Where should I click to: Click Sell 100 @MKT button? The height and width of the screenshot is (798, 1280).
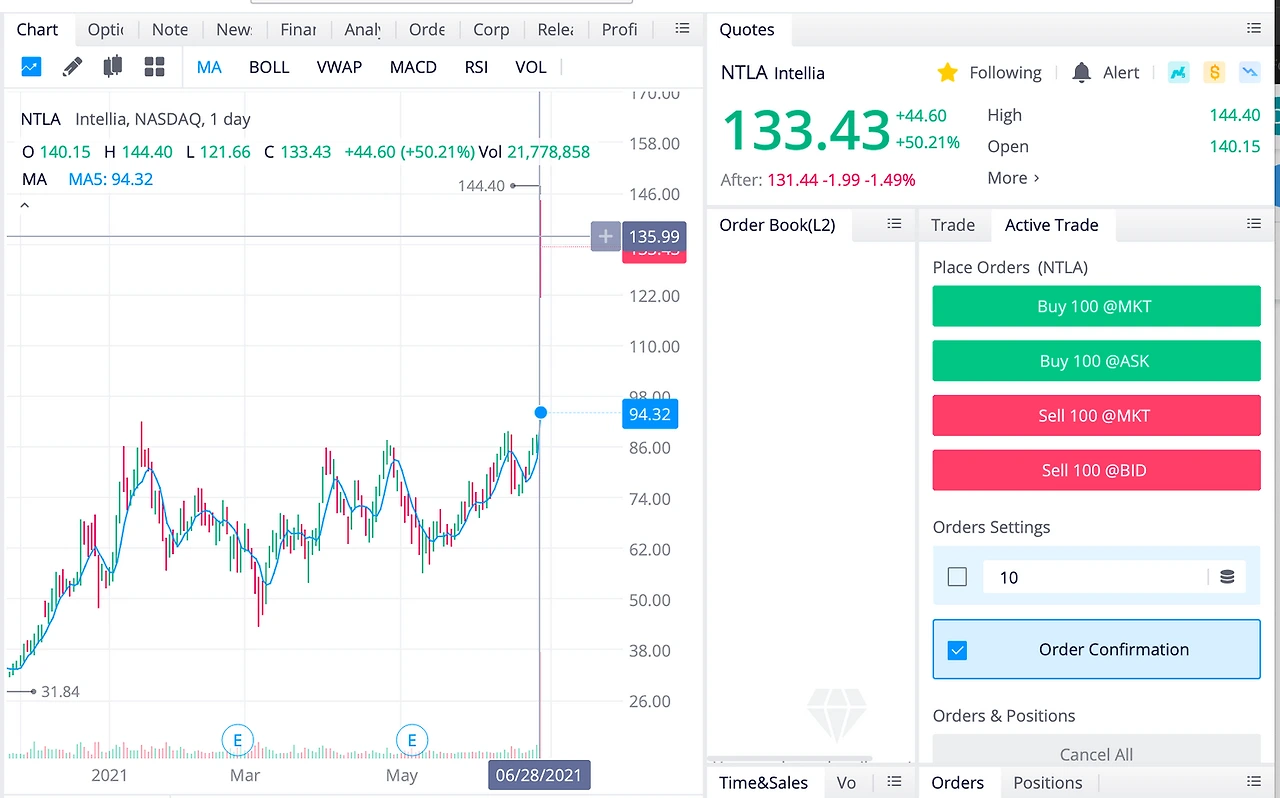point(1096,416)
